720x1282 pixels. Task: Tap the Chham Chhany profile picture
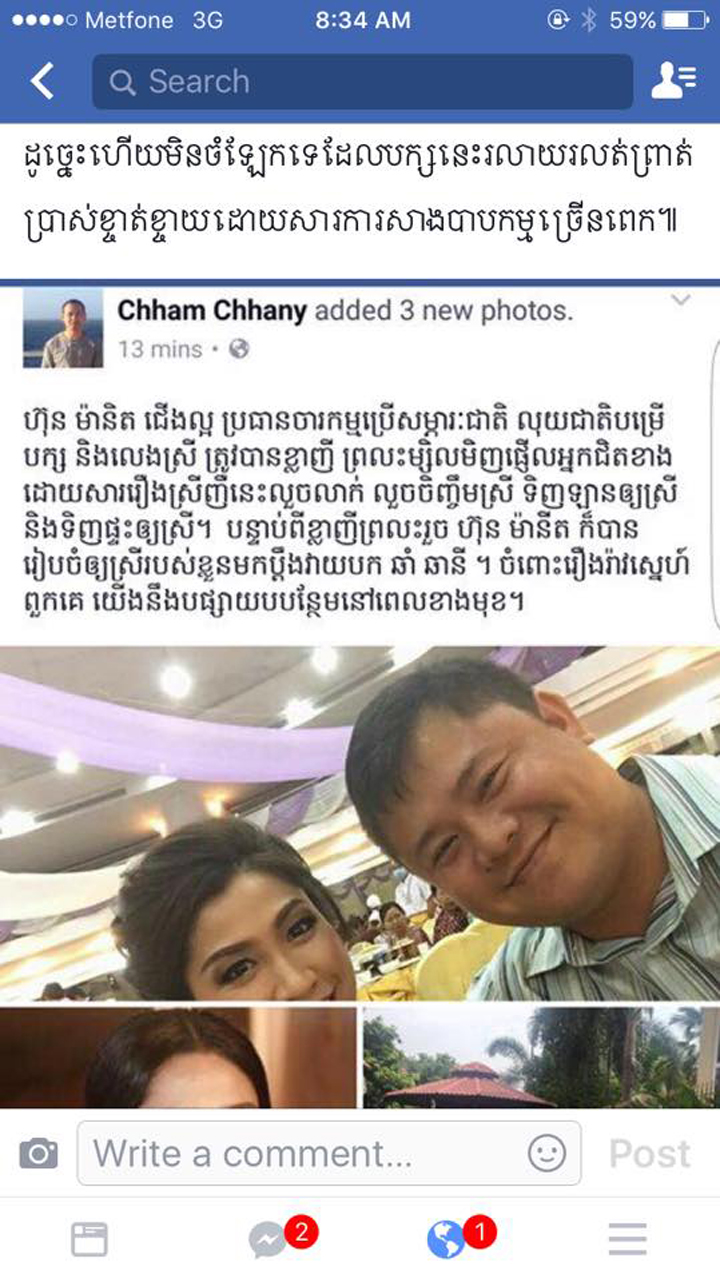coord(63,329)
